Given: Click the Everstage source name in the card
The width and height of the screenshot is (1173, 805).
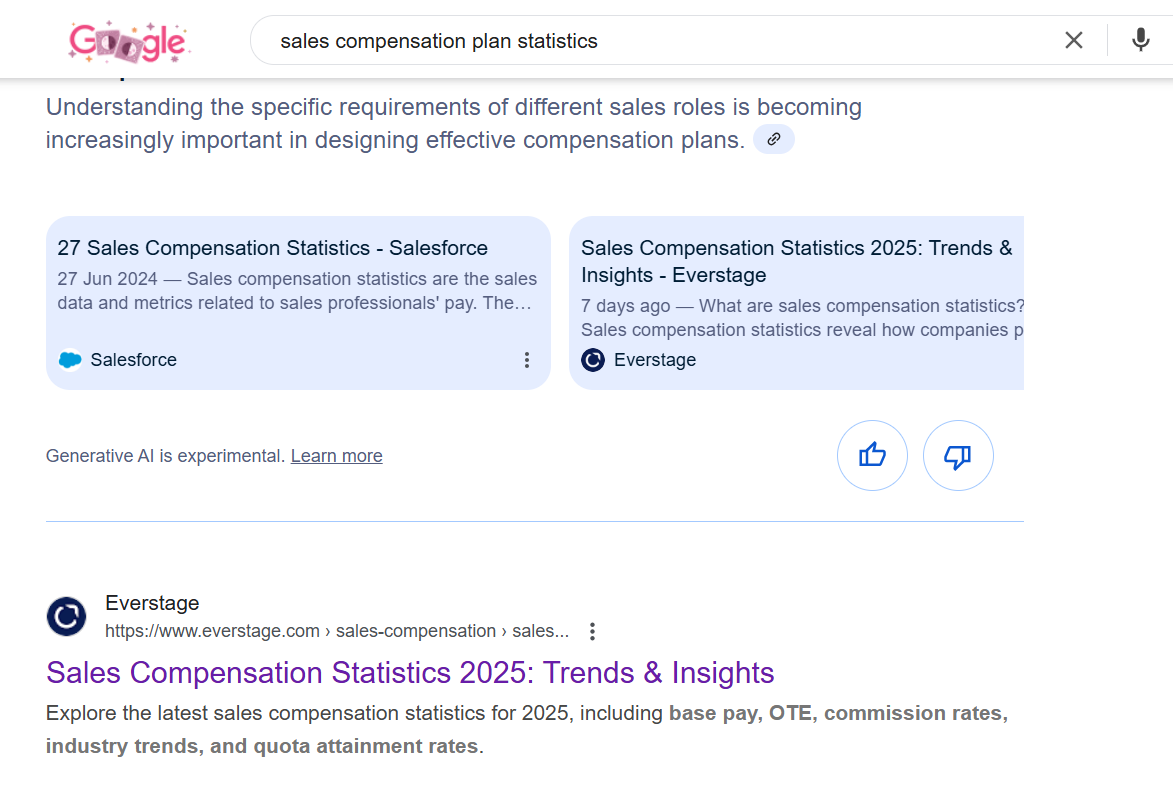Looking at the screenshot, I should [x=655, y=360].
